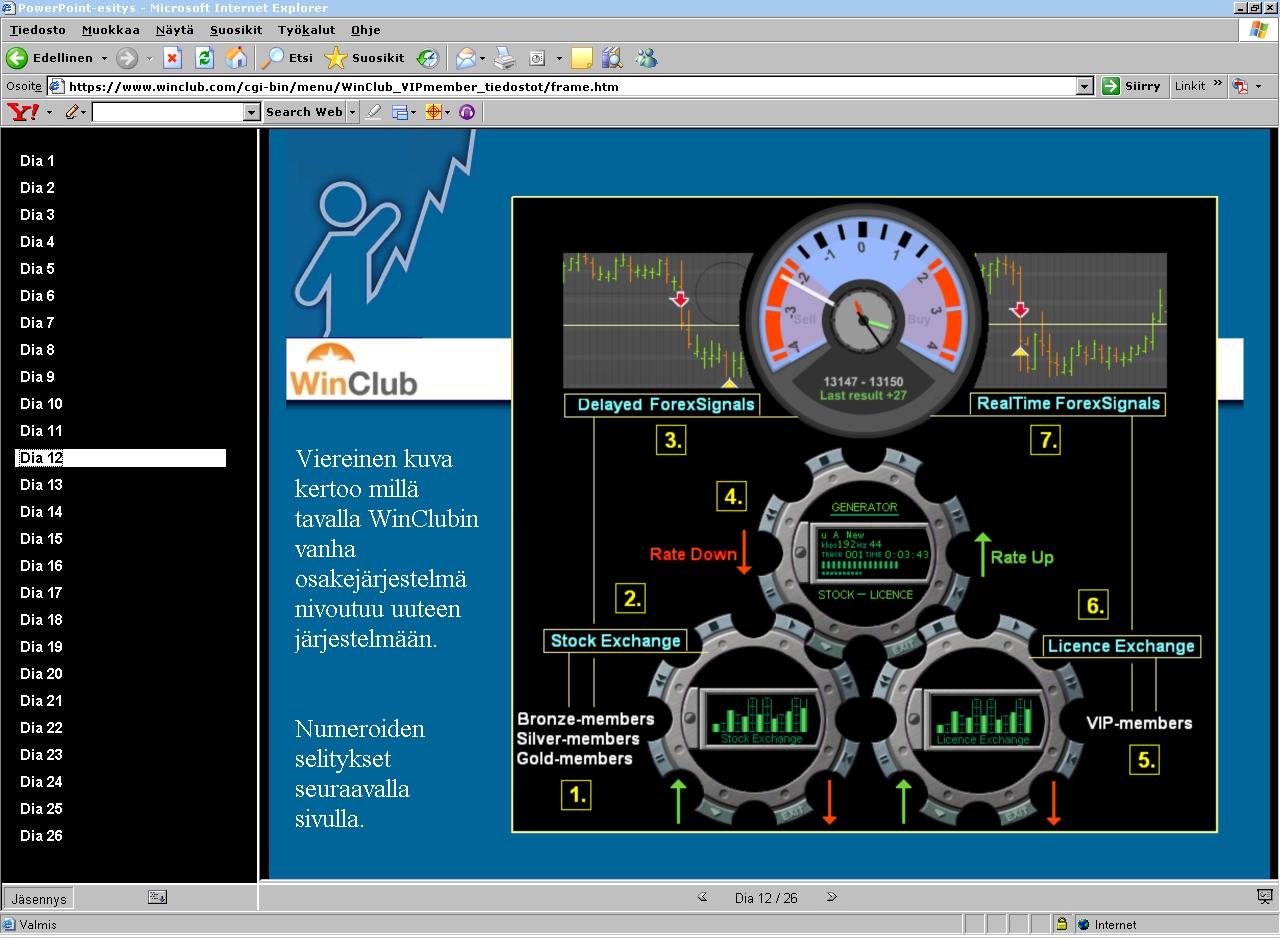
Task: Toggle the Jäsennys outline pane button
Action: [x=39, y=898]
